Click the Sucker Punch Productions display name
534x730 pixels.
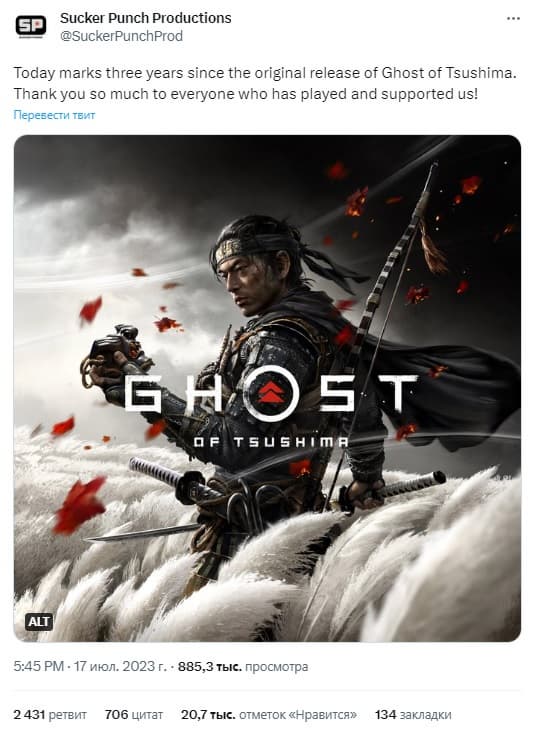click(x=145, y=18)
